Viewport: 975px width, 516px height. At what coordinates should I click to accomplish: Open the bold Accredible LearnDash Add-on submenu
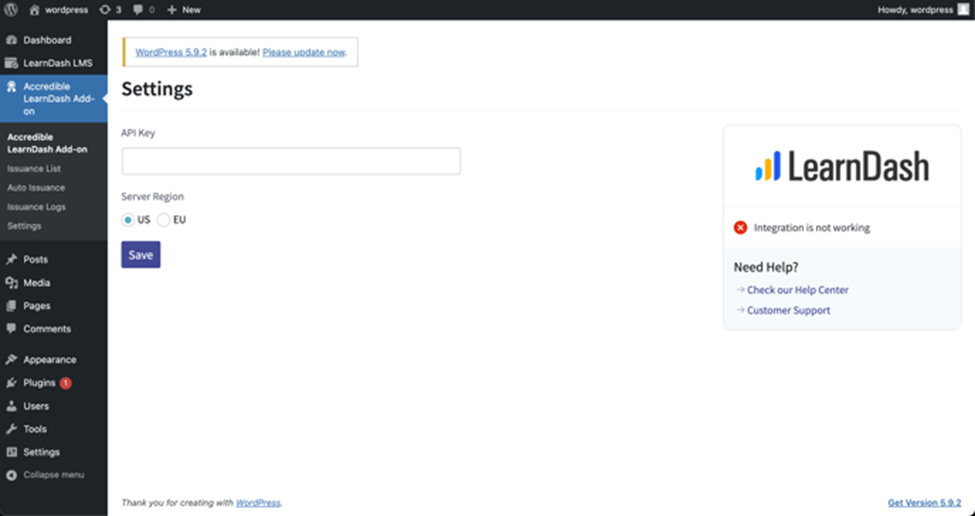point(47,143)
